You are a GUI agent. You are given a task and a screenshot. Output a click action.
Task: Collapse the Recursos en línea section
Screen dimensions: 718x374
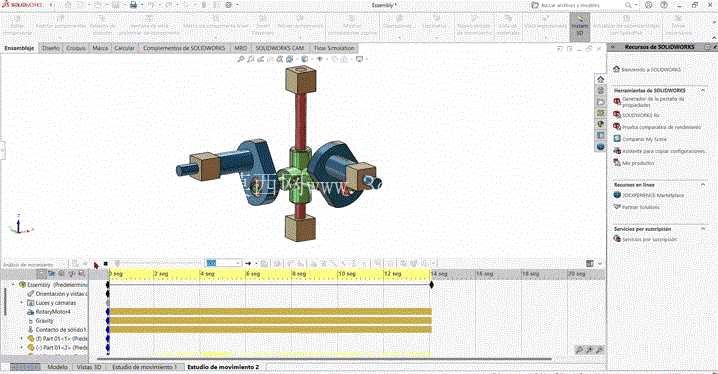click(703, 184)
